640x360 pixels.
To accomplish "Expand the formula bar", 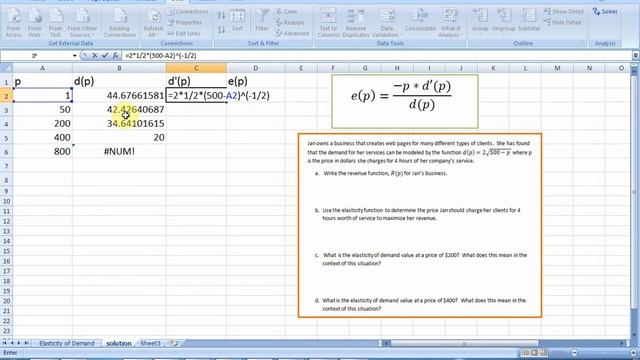I will (x=636, y=55).
